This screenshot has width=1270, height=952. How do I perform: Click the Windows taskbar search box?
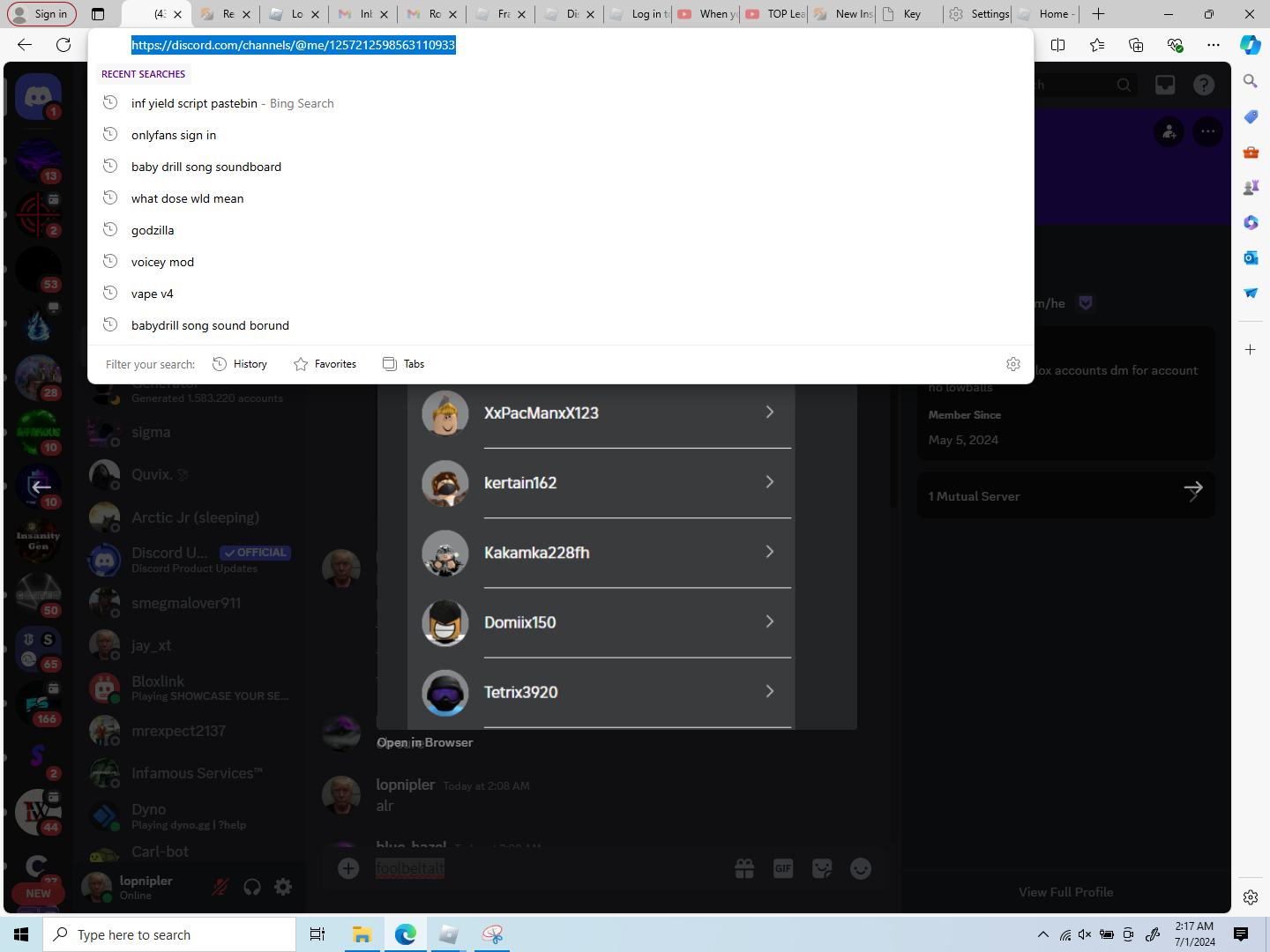coord(169,934)
